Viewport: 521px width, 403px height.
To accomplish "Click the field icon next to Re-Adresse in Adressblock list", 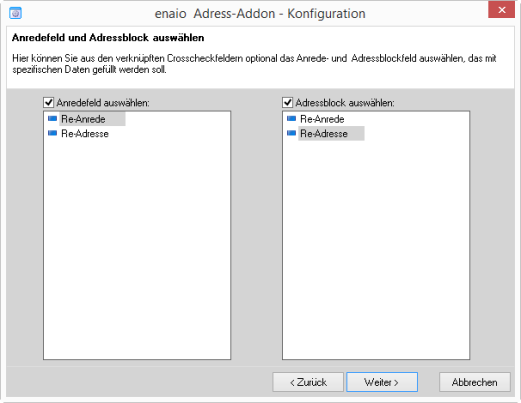I will [x=291, y=133].
